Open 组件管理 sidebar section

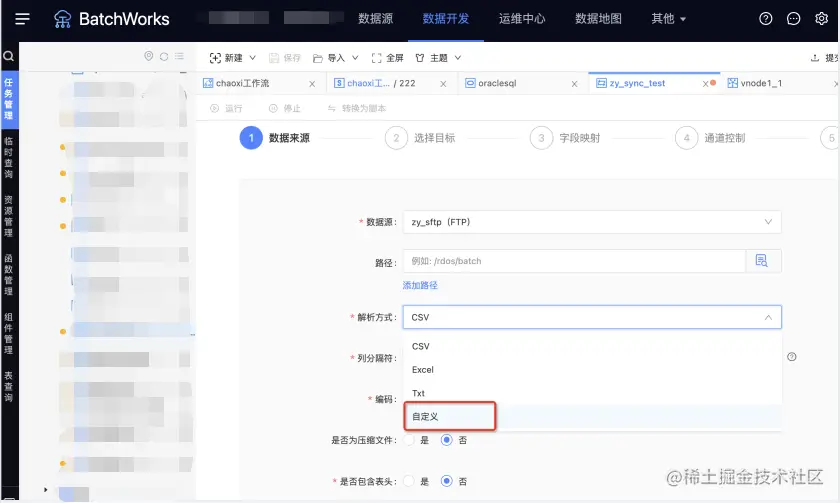9,333
